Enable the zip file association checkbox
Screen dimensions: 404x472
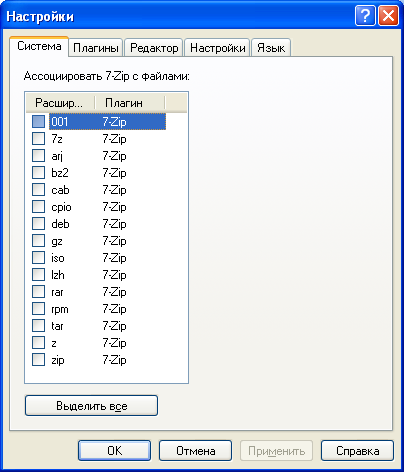[x=38, y=360]
